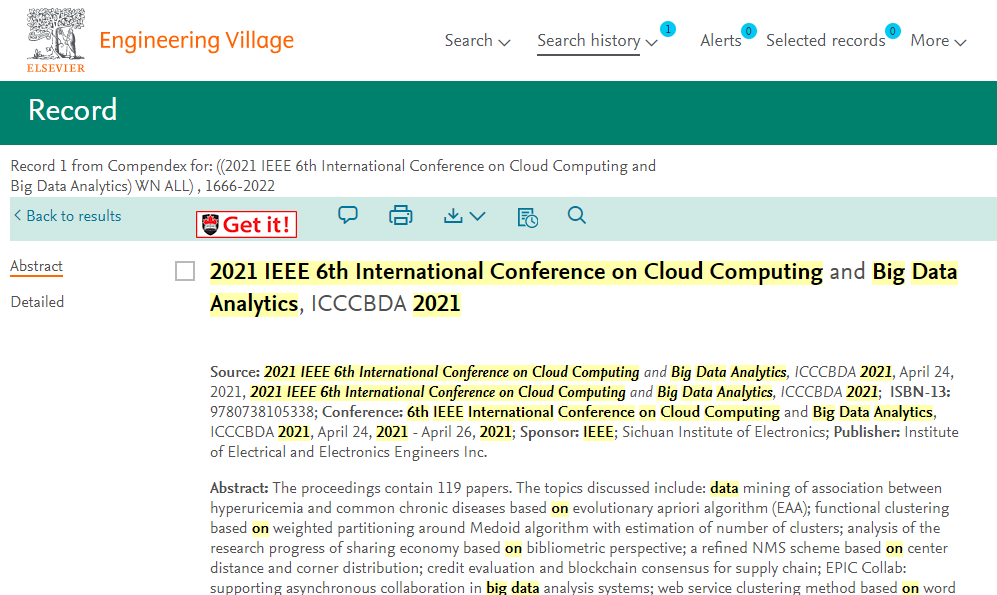The image size is (997, 595).
Task: Switch to the Detailed tab
Action: point(37,302)
